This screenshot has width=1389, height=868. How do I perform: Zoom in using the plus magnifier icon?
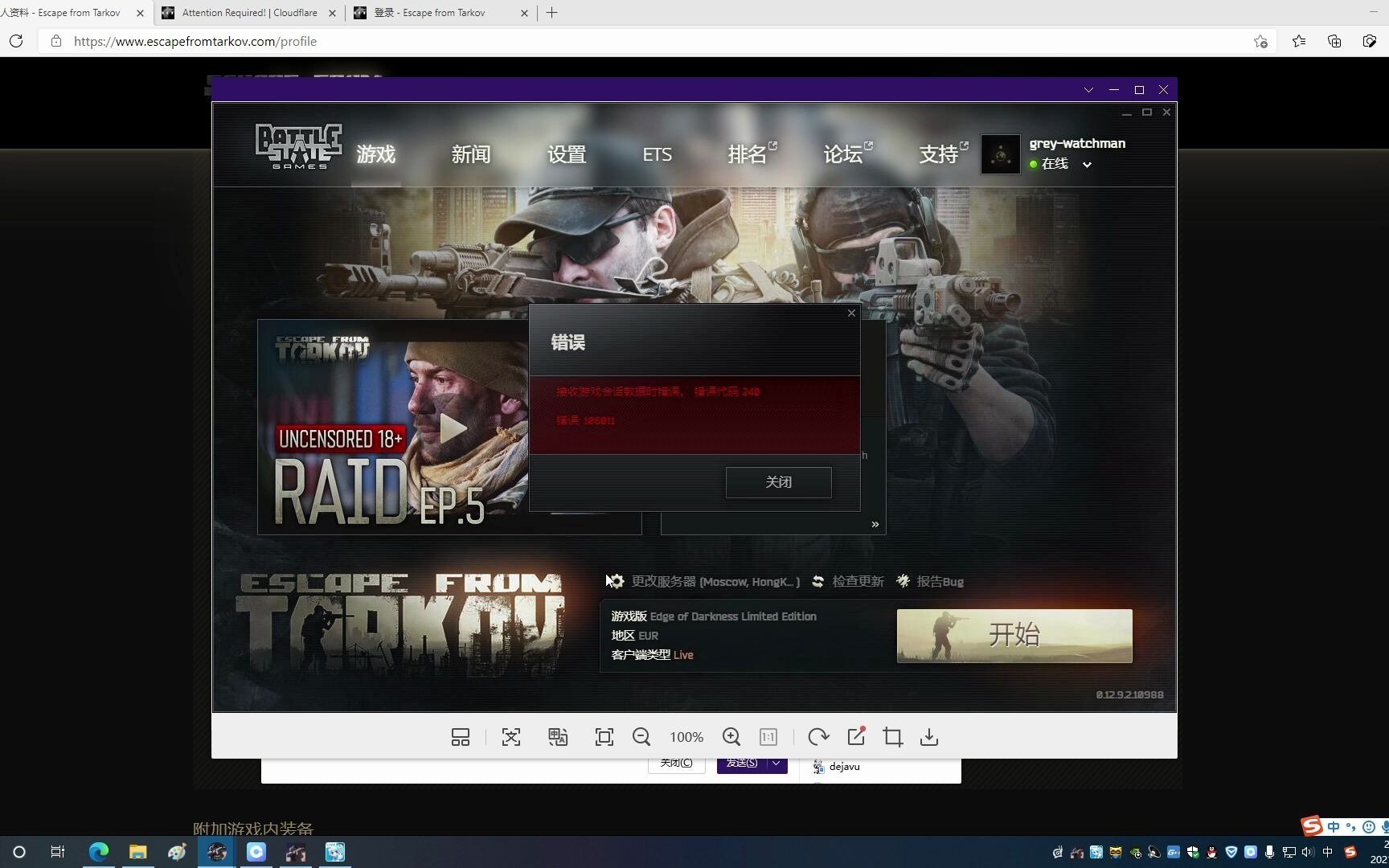pyautogui.click(x=731, y=737)
